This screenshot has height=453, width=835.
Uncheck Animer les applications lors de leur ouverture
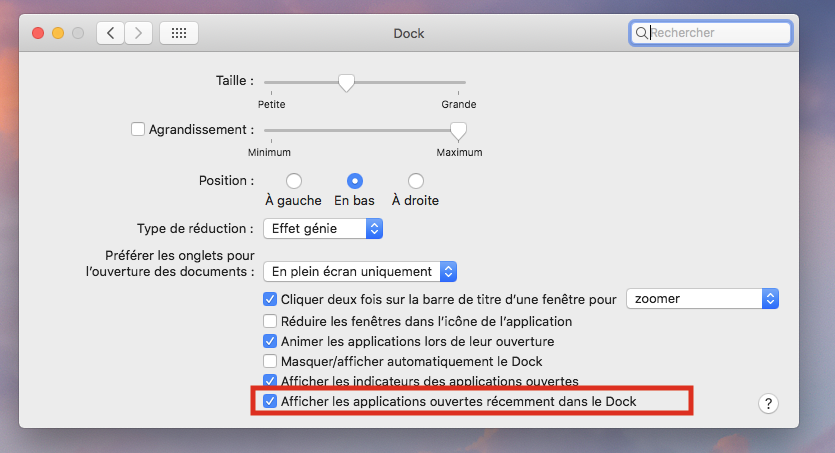[270, 341]
